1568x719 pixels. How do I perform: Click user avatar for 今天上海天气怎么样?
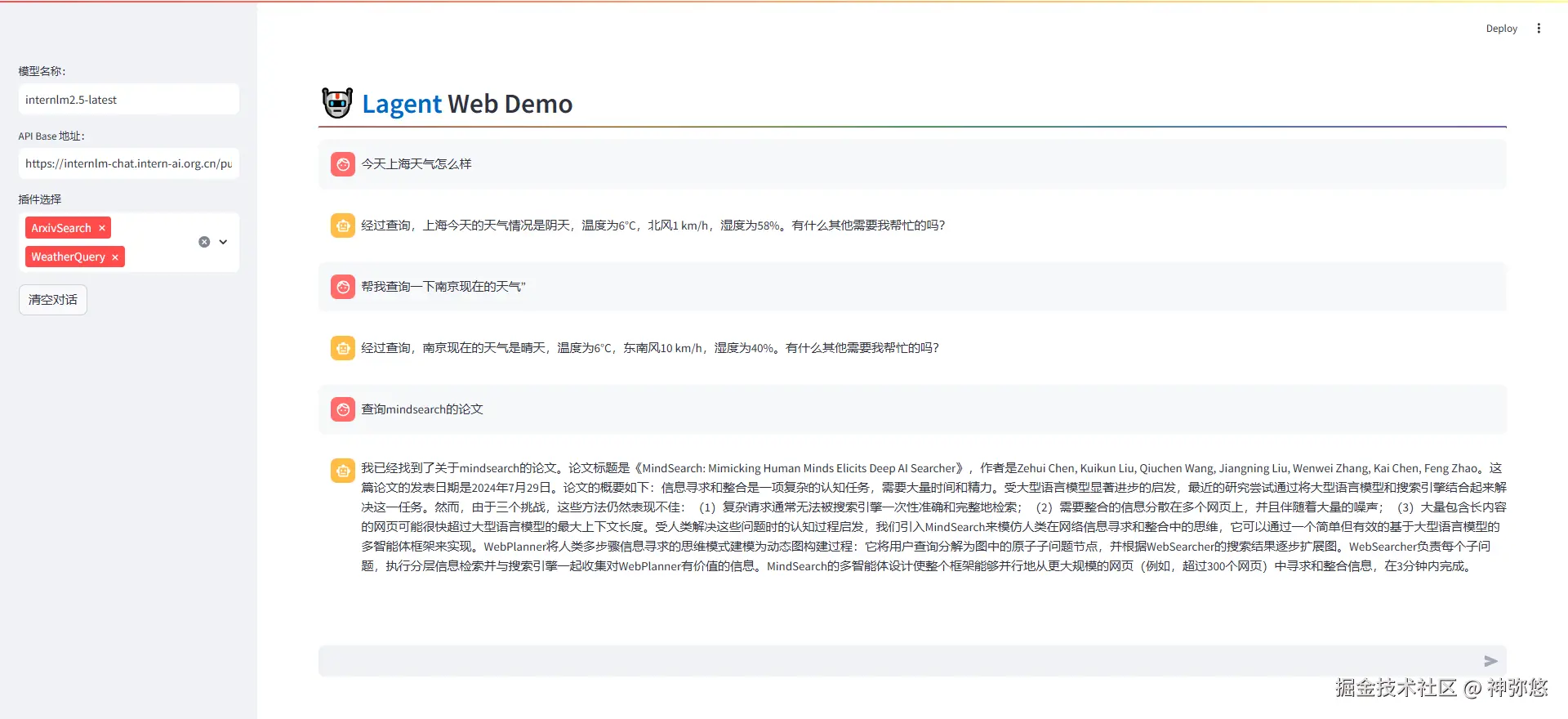coord(343,164)
